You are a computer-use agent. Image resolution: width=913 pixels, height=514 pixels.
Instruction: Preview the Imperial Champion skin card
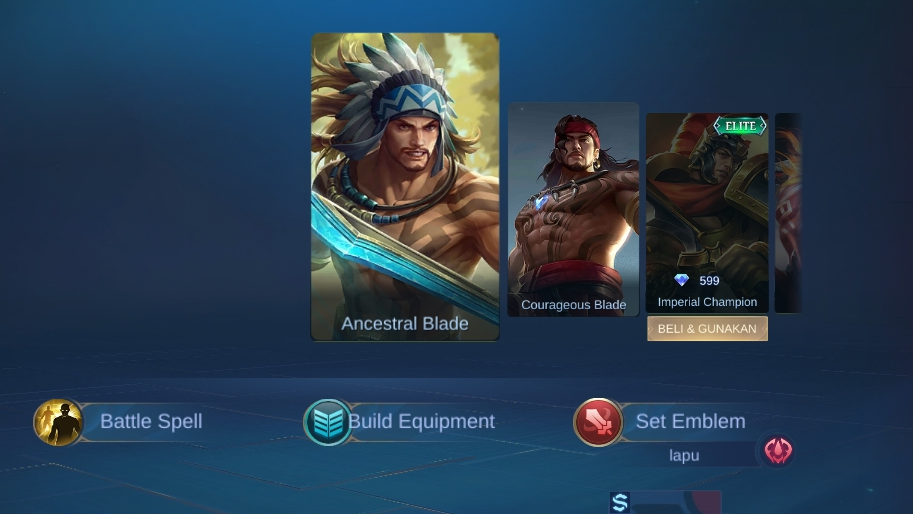707,213
